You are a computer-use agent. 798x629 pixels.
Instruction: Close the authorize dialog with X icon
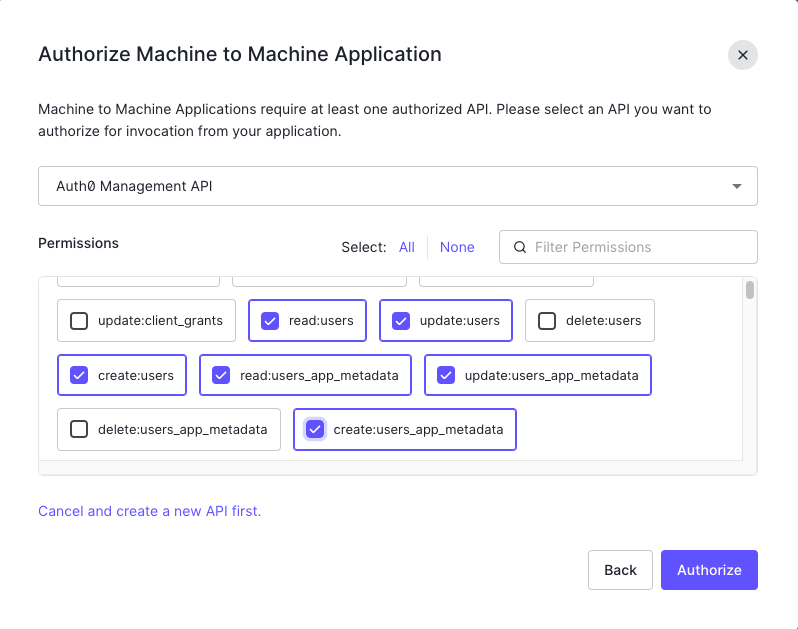[742, 55]
